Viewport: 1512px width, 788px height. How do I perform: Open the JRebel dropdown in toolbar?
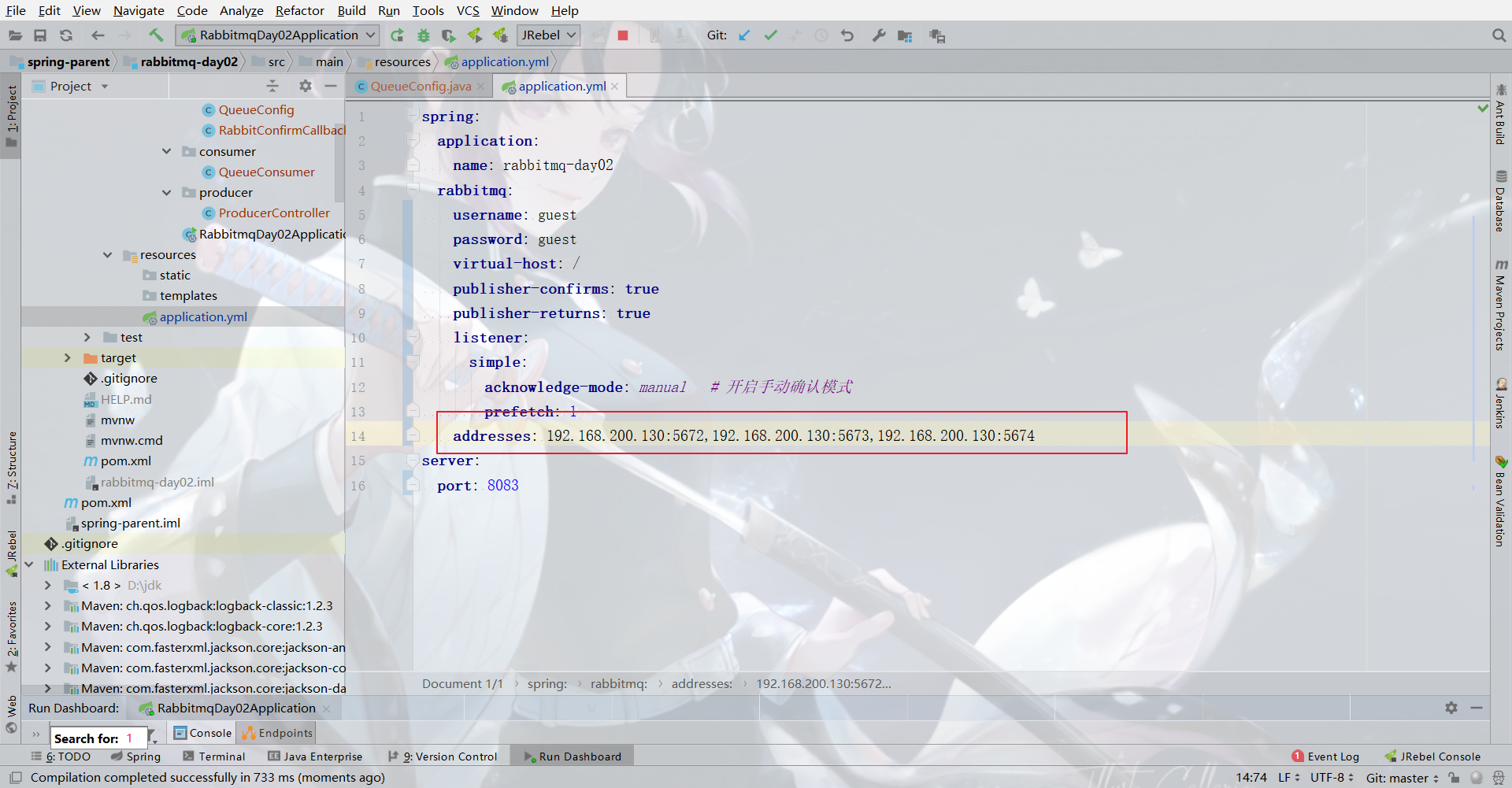(548, 35)
